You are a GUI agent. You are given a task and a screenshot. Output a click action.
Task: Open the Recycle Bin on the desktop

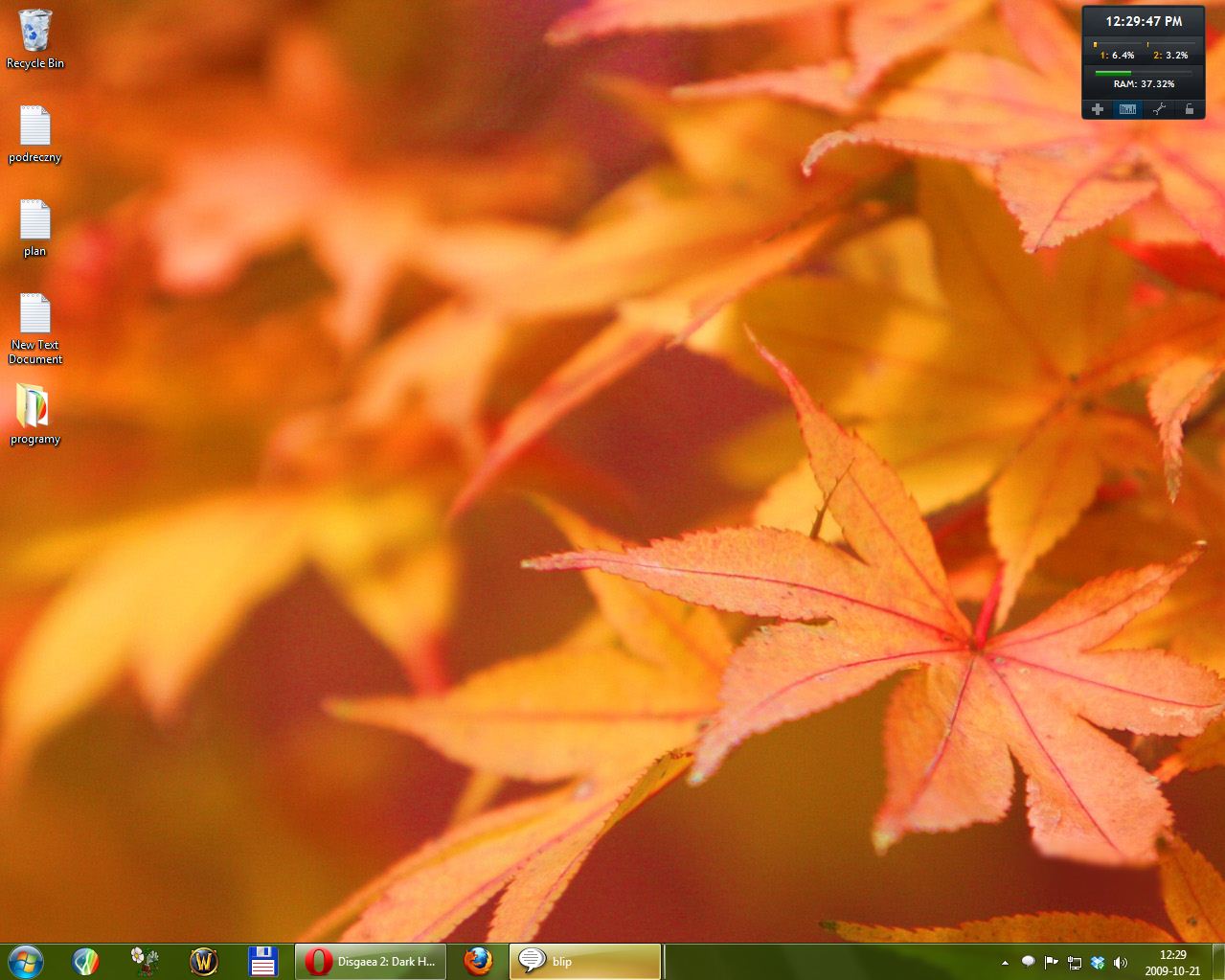point(35,32)
